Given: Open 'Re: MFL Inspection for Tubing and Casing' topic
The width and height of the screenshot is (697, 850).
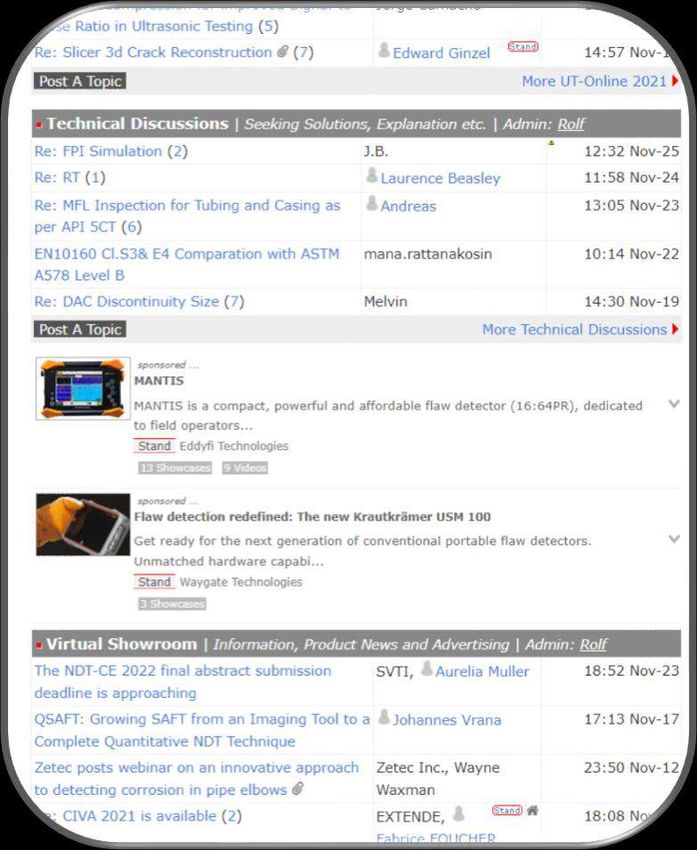Looking at the screenshot, I should pyautogui.click(x=187, y=216).
